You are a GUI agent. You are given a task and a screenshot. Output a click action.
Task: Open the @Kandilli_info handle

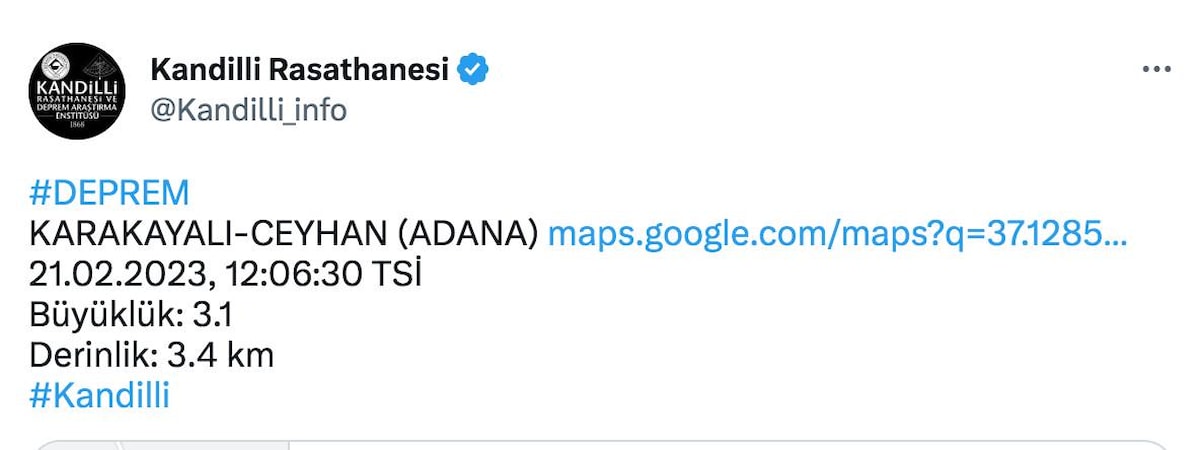coord(248,109)
